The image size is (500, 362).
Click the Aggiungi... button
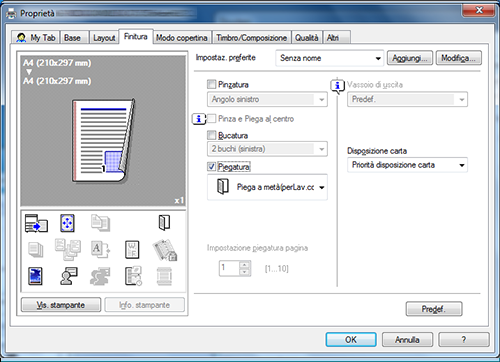(x=410, y=58)
